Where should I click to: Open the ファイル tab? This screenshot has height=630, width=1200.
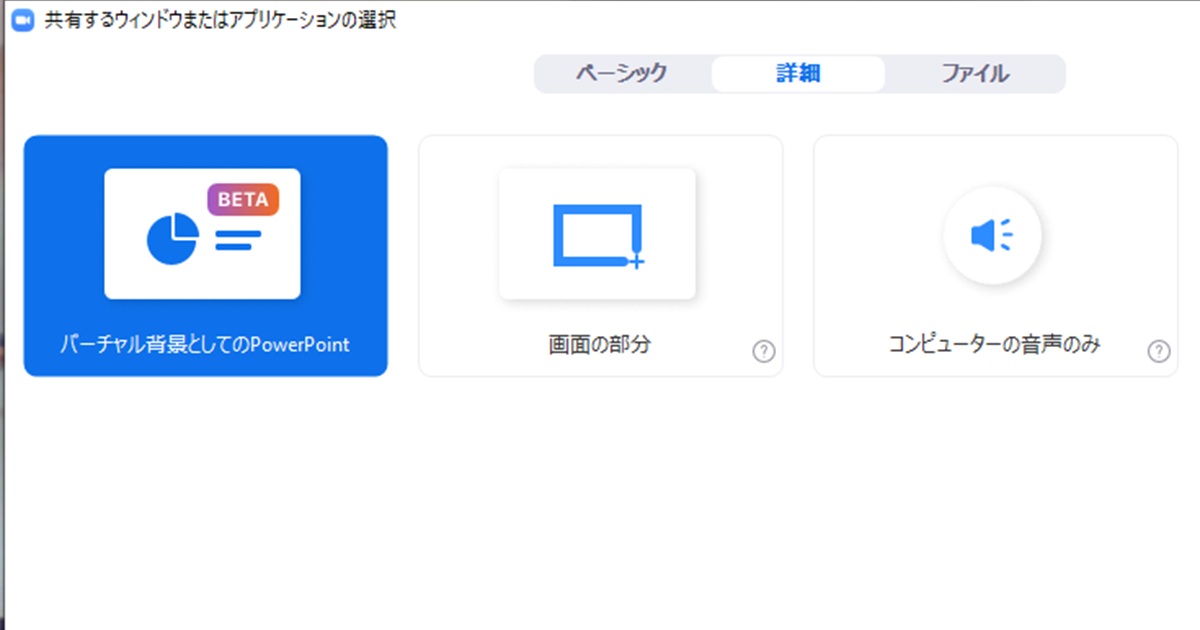click(974, 74)
